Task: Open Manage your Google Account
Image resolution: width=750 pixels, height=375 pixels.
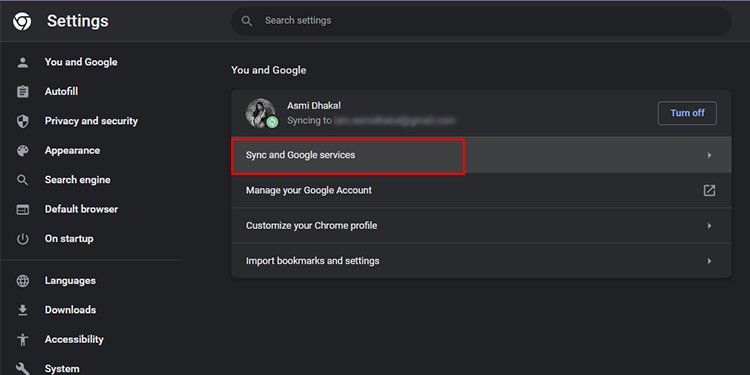Action: pos(481,190)
